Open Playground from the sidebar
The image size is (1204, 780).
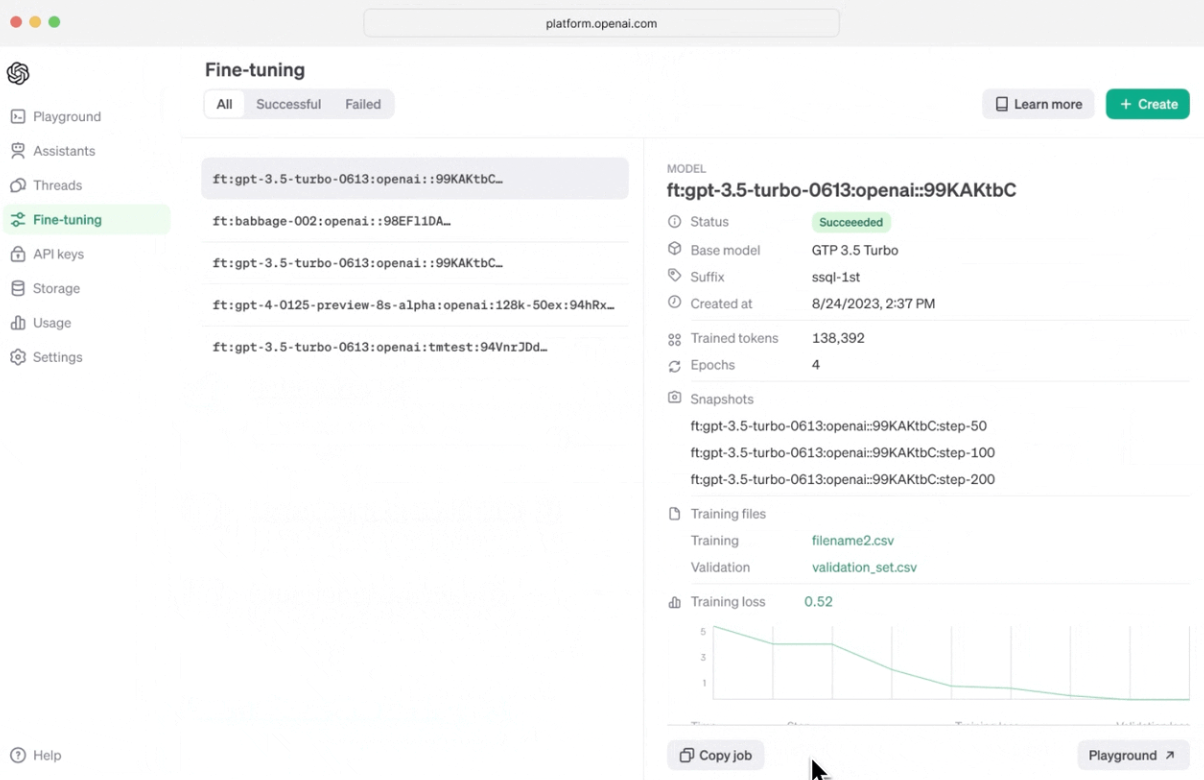click(x=66, y=117)
